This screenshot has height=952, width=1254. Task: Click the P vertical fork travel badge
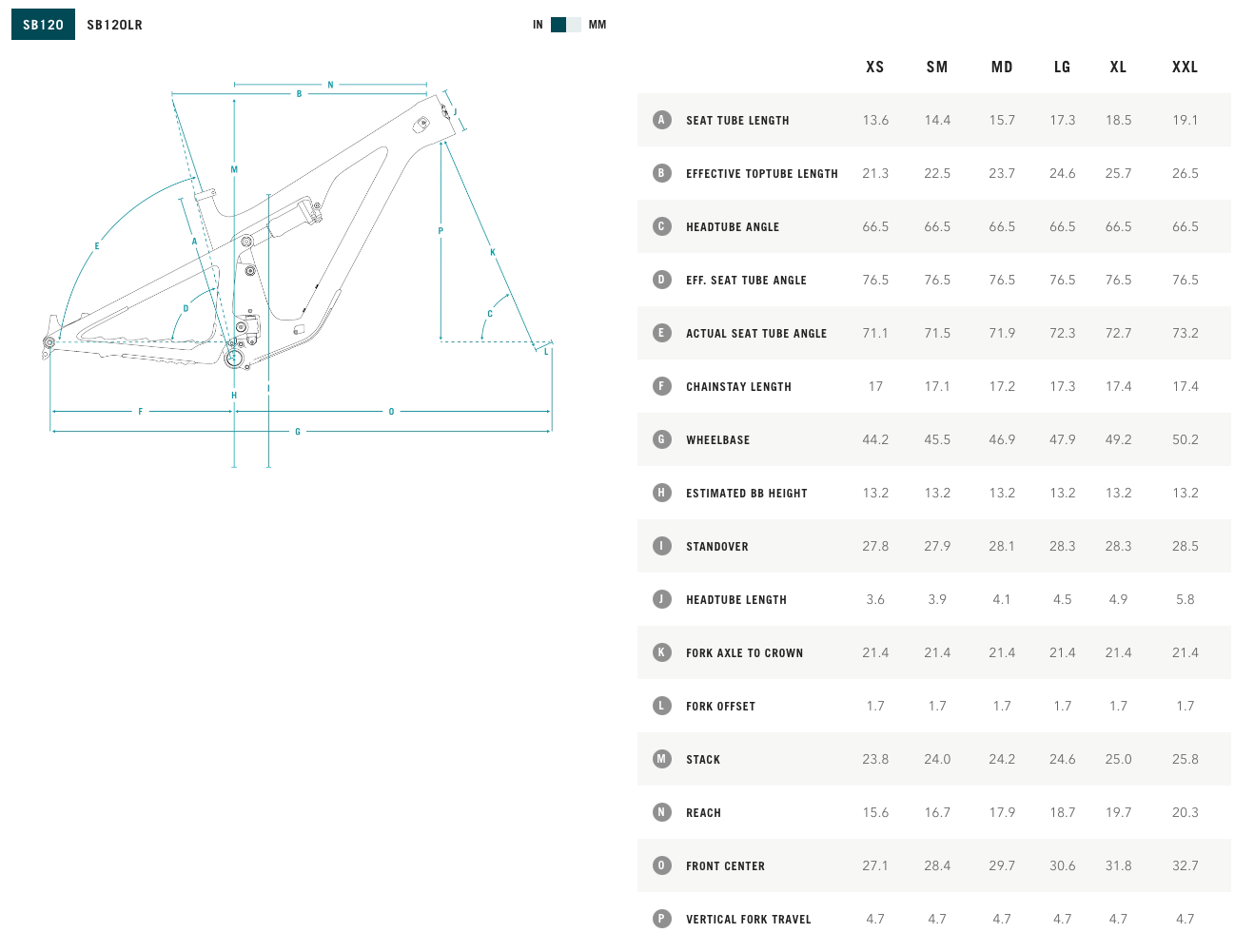point(661,919)
